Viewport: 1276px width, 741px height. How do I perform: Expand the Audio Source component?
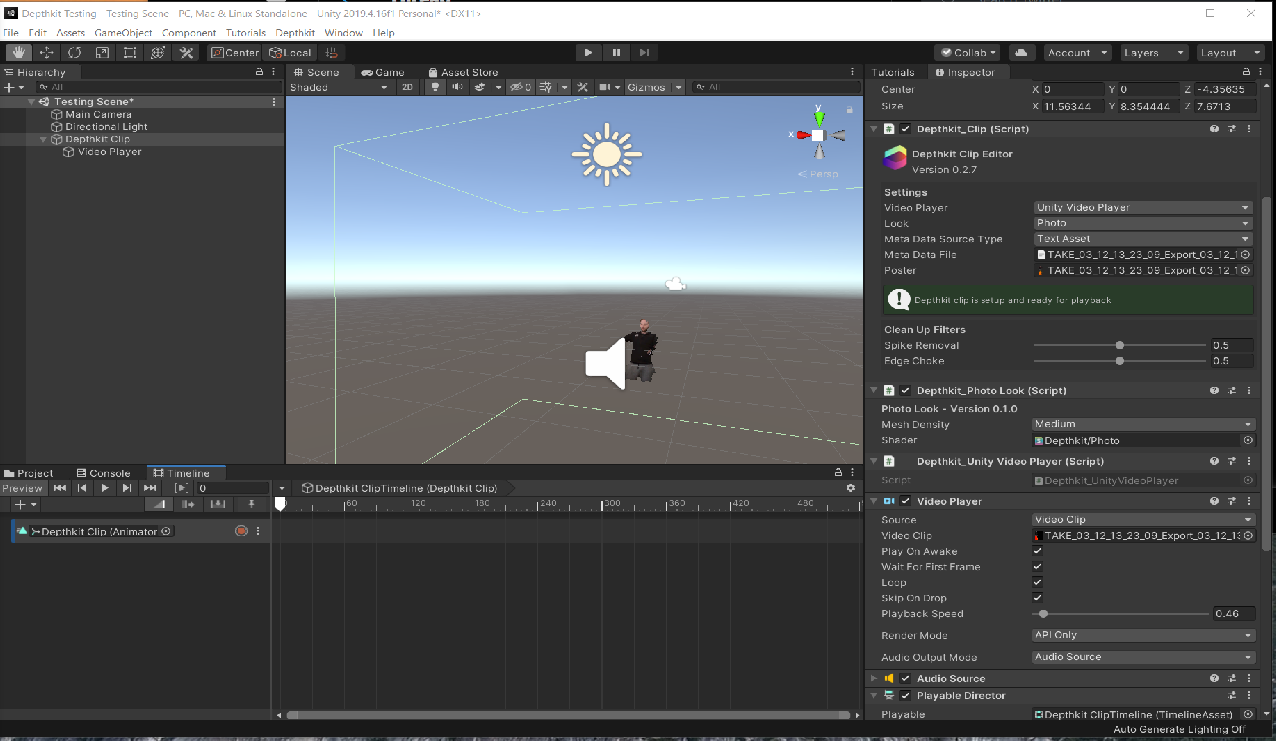[874, 679]
